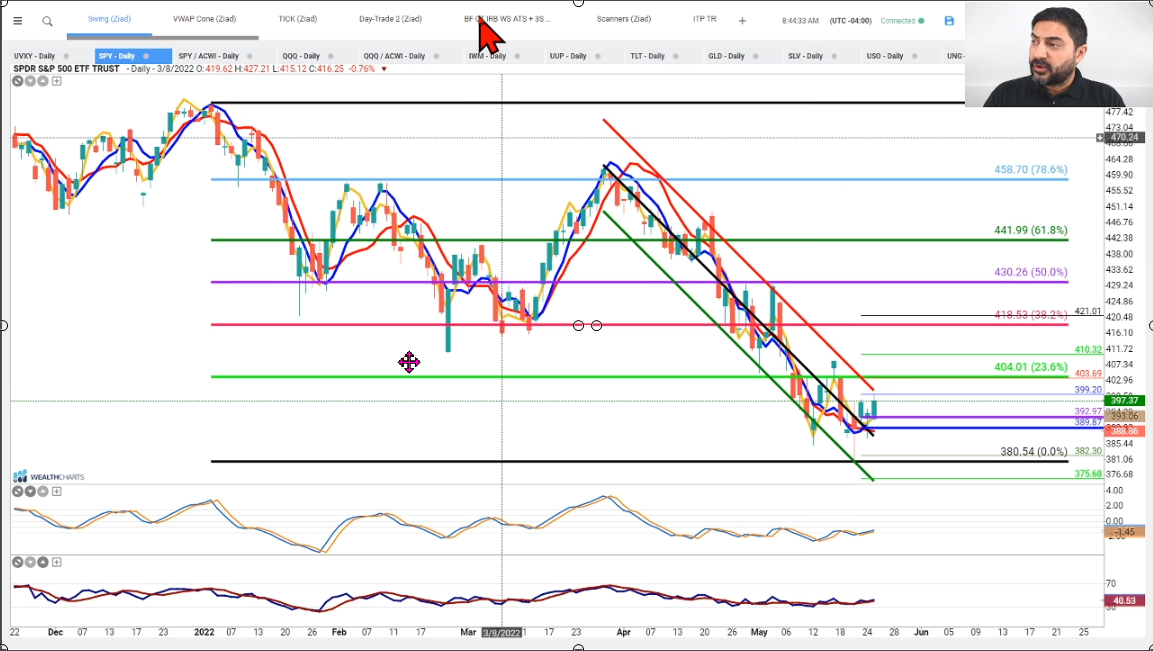Click the 404.01 (23.6%) Fibonacci label
Screen dimensions: 1153x651
coord(1030,367)
